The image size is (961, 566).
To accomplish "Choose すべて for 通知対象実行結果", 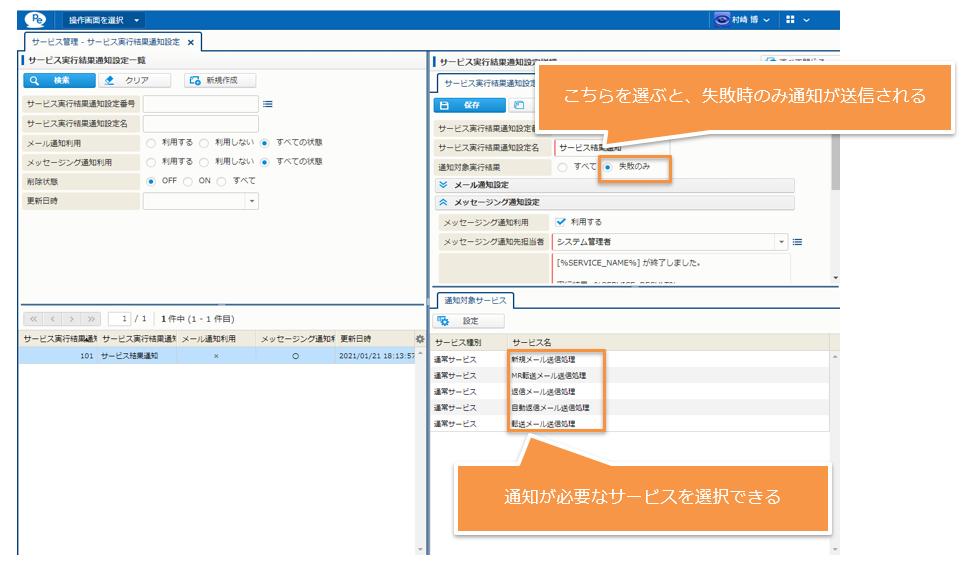I will (x=562, y=167).
